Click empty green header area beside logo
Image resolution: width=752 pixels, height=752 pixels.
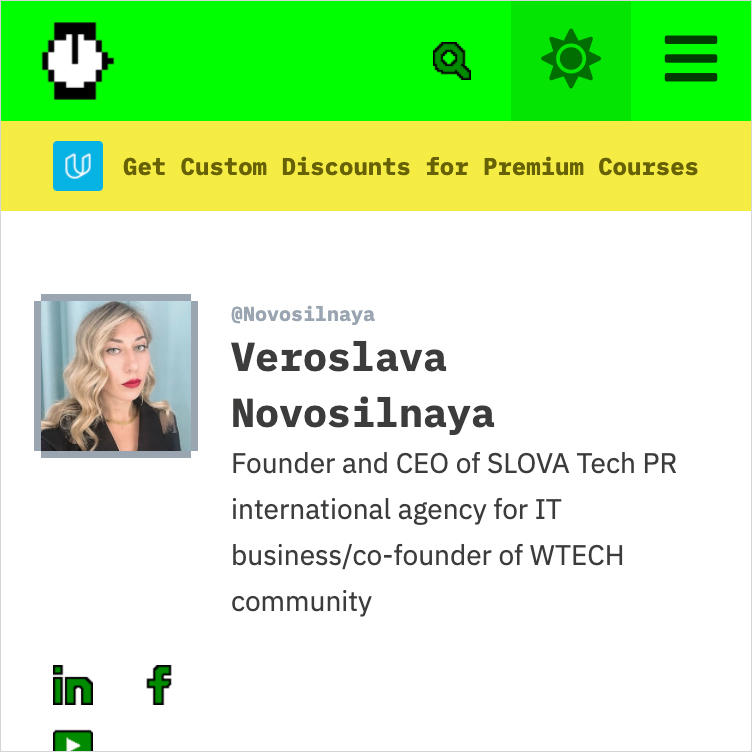pos(269,60)
